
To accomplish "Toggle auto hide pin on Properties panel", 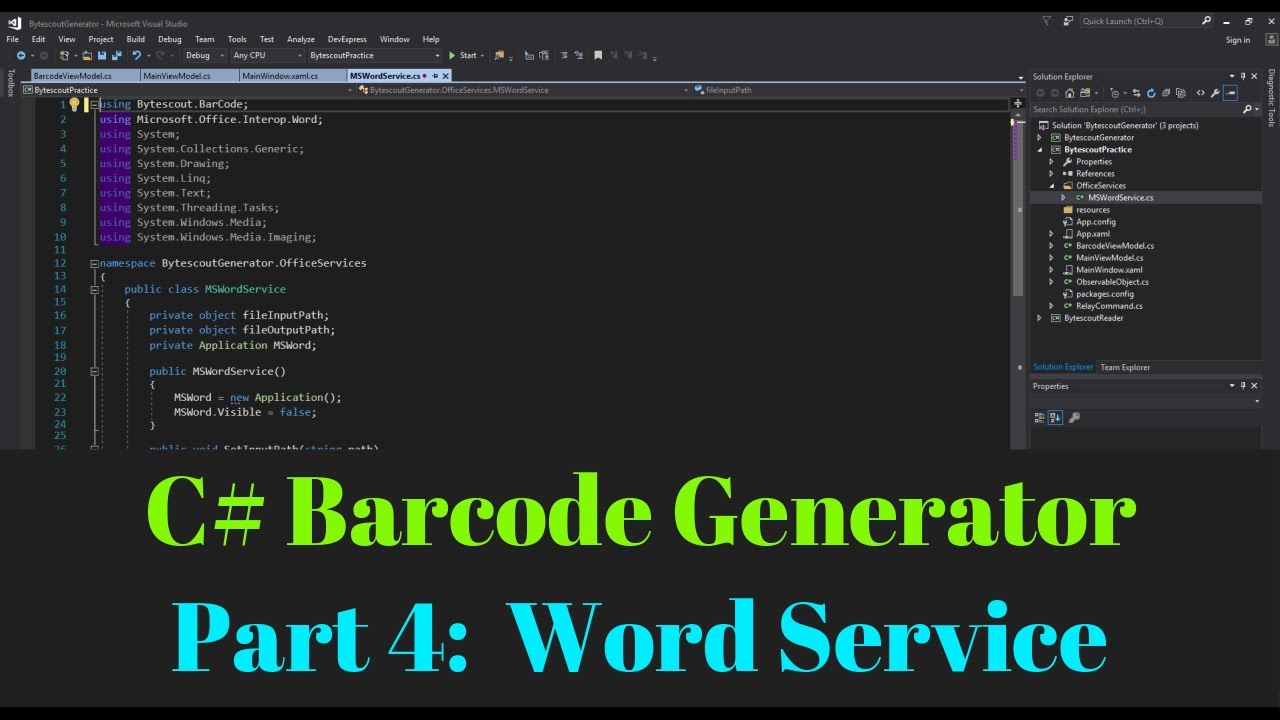I will [x=1243, y=386].
